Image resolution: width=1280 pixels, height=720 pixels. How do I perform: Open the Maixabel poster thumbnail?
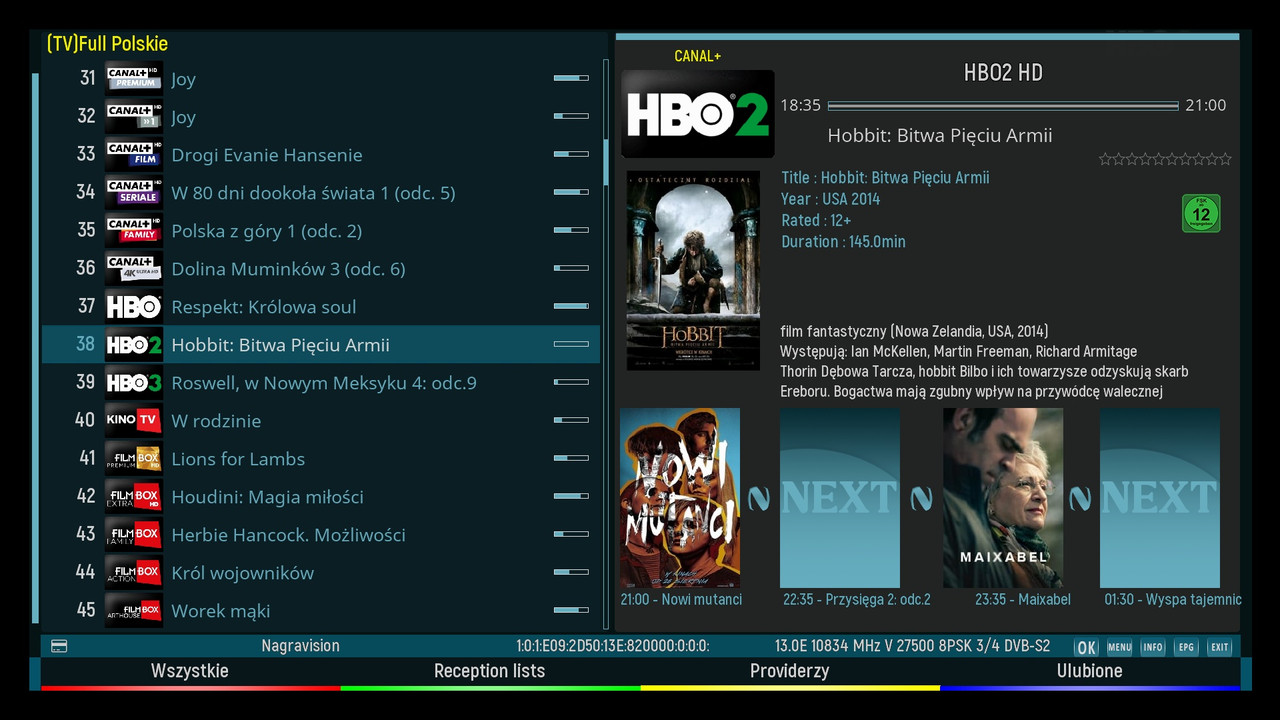click(1003, 498)
